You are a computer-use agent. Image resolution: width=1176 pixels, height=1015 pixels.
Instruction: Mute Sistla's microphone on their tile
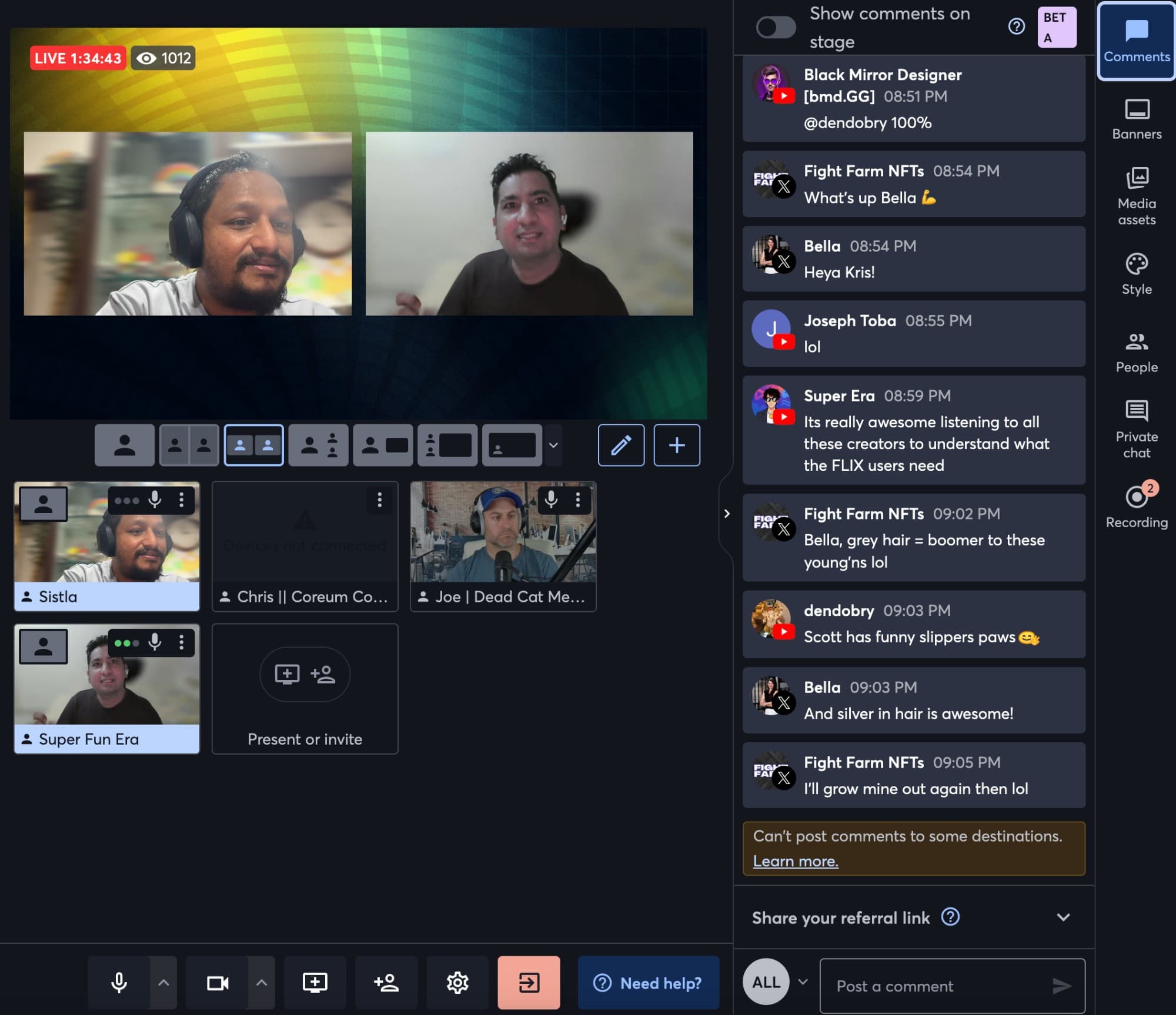pyautogui.click(x=155, y=501)
